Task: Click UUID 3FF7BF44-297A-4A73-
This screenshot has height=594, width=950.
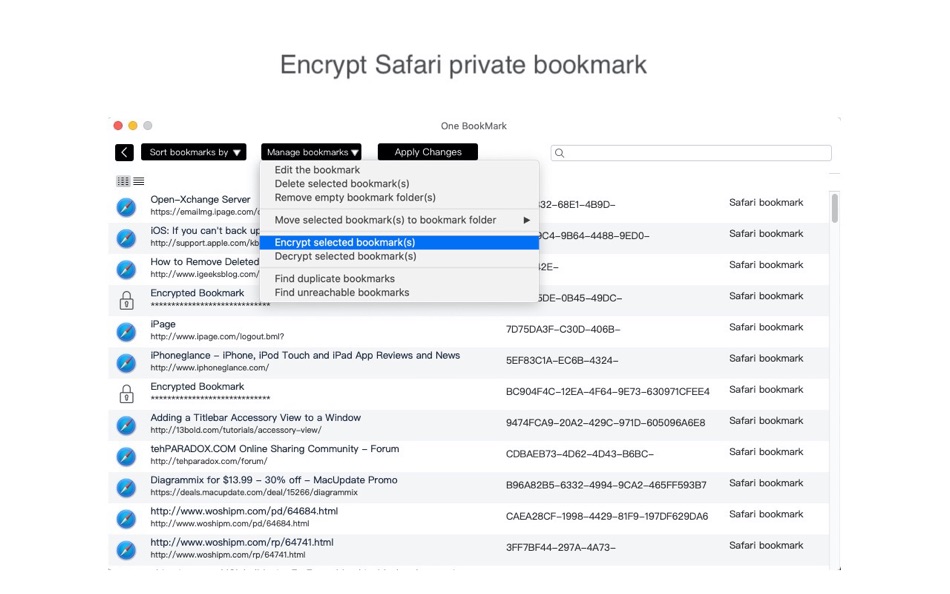Action: coord(560,548)
